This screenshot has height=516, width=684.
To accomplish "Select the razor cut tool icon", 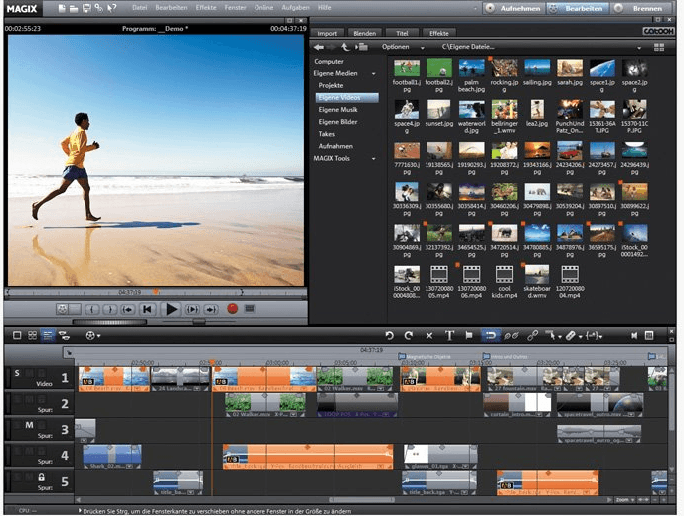I will tap(571, 335).
